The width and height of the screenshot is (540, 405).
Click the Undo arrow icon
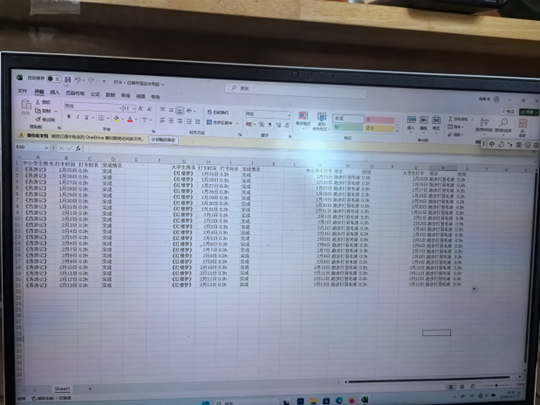(x=77, y=80)
